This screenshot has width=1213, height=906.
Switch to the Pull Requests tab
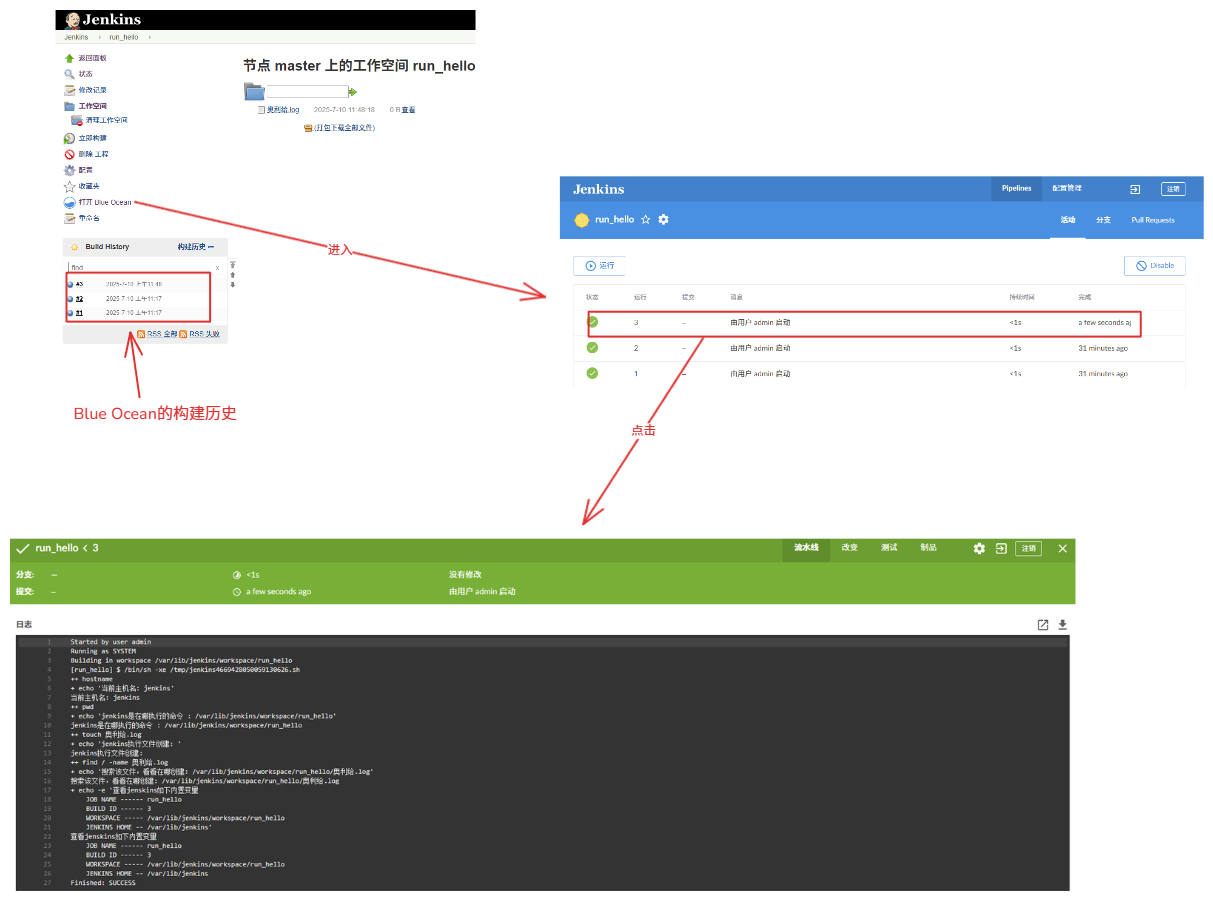tap(1153, 220)
